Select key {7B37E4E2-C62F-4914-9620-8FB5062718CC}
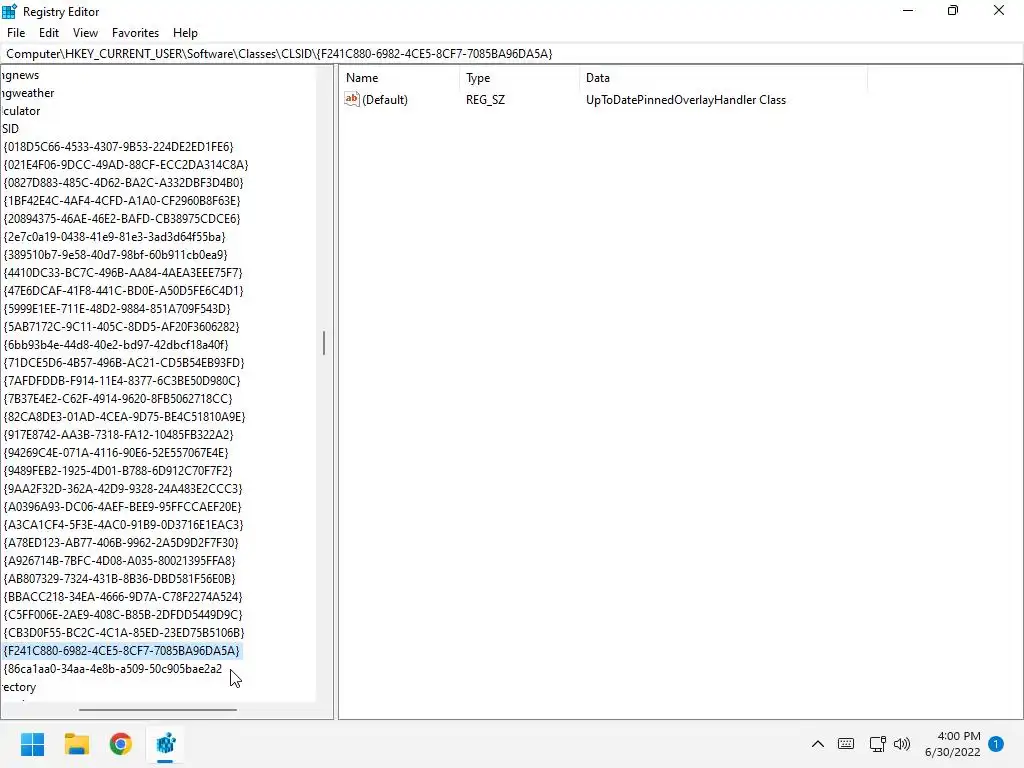 coord(118,398)
